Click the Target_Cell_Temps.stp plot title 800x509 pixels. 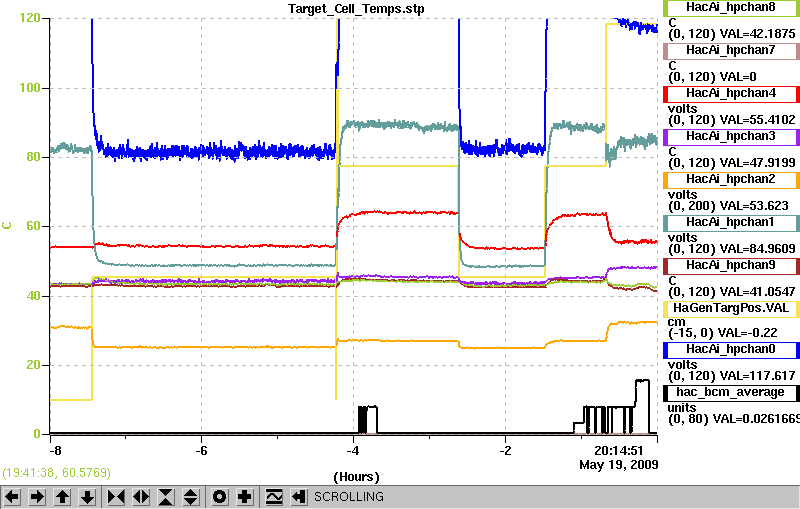[356, 9]
